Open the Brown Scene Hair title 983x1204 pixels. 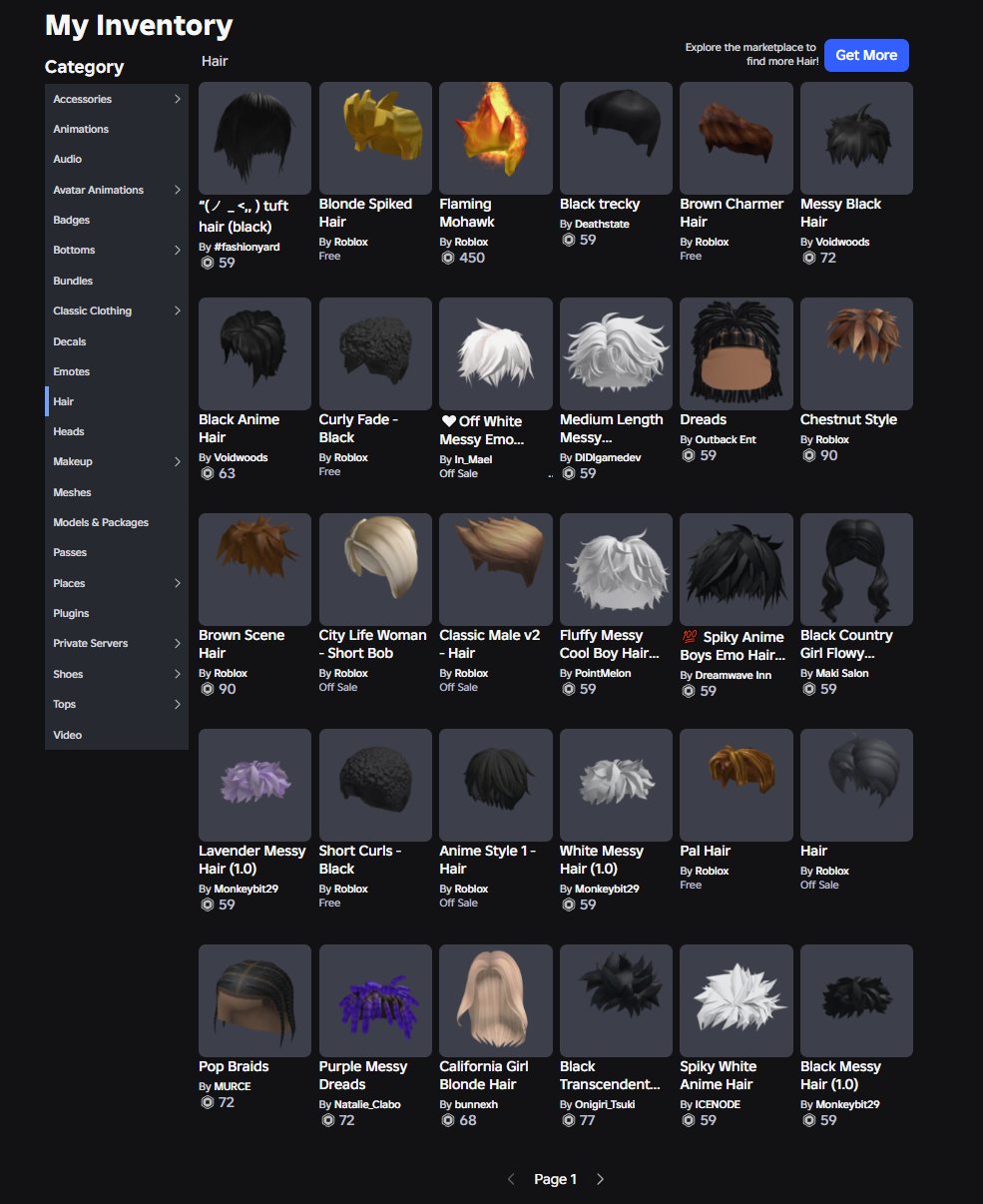click(x=242, y=644)
